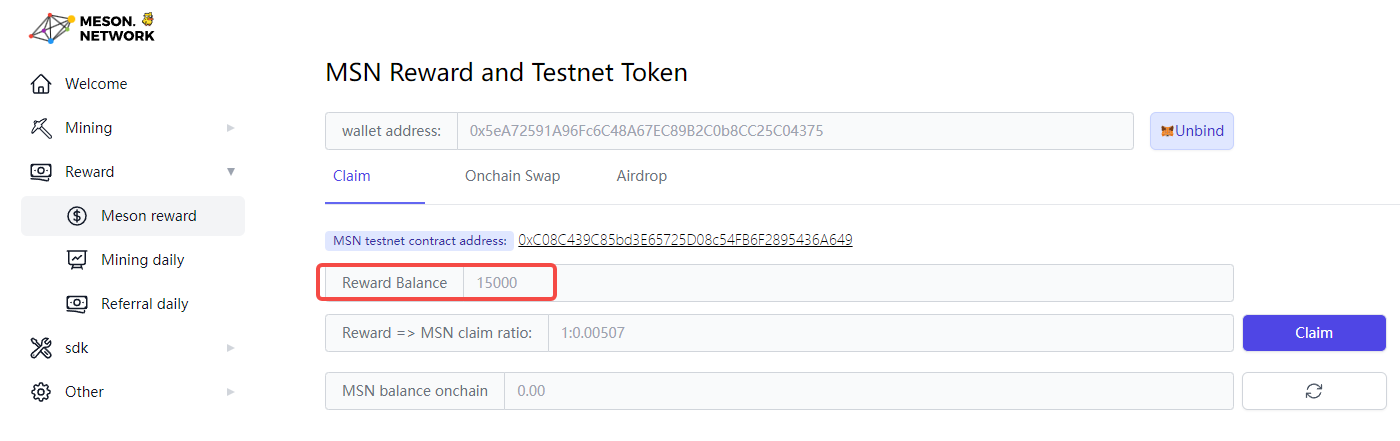Click the Meson Network logo
Viewport: 1400px width, 441px height.
[x=92, y=27]
